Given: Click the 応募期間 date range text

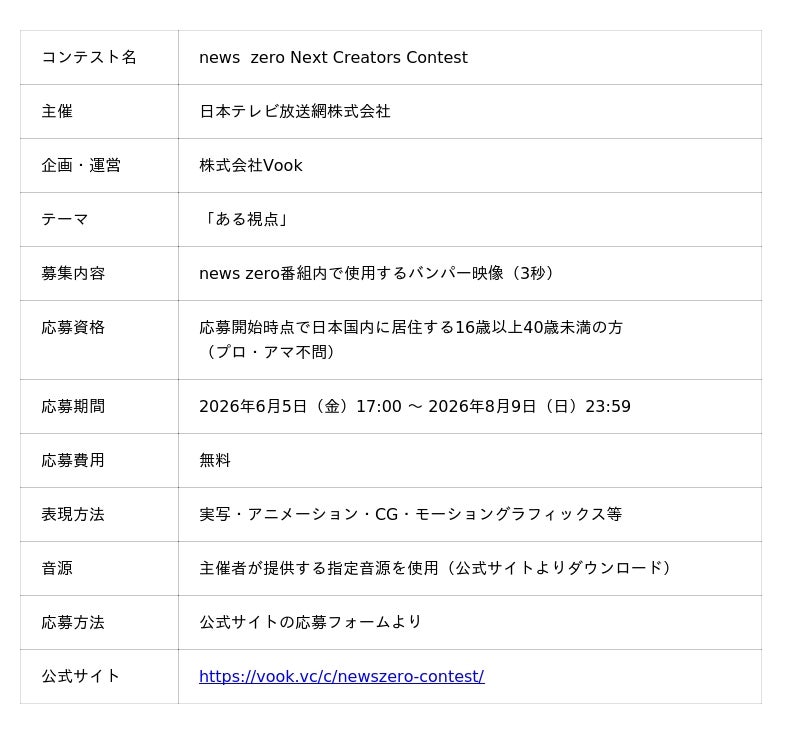Looking at the screenshot, I should (x=415, y=407).
